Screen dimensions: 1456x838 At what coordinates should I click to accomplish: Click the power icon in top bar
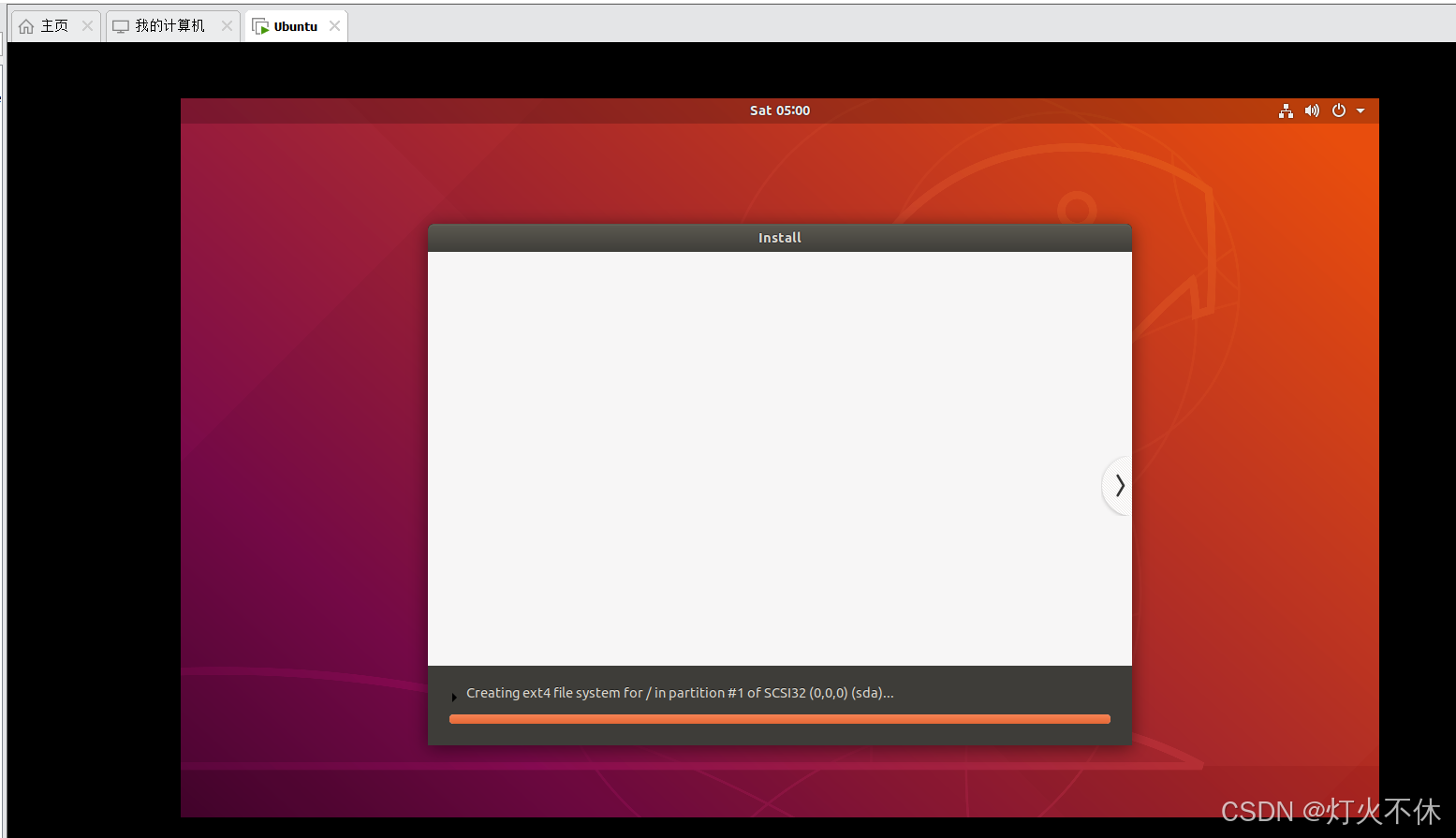pyautogui.click(x=1339, y=110)
